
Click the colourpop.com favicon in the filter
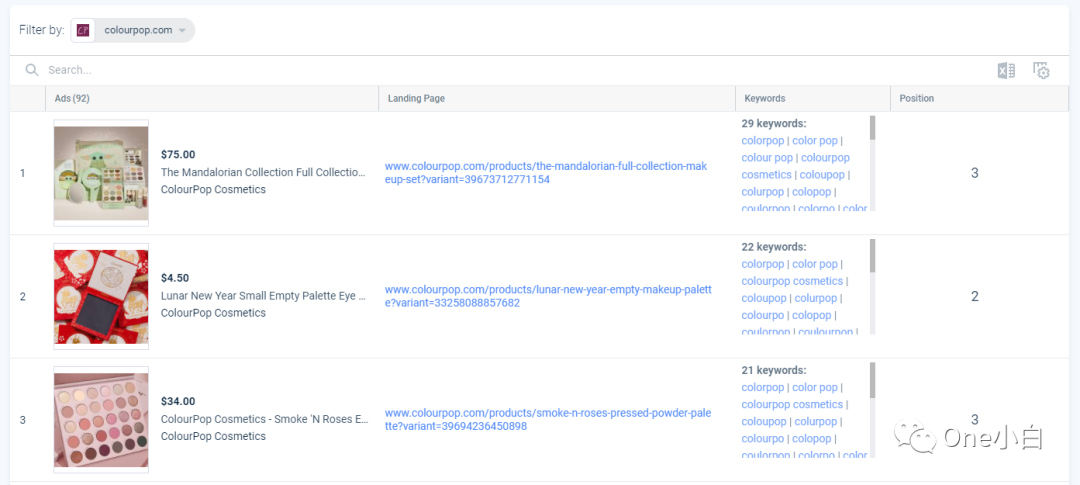click(83, 30)
